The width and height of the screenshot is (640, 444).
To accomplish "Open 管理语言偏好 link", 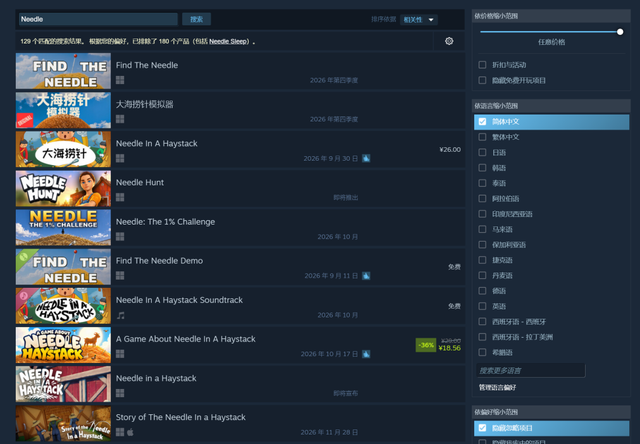I will coord(497,387).
